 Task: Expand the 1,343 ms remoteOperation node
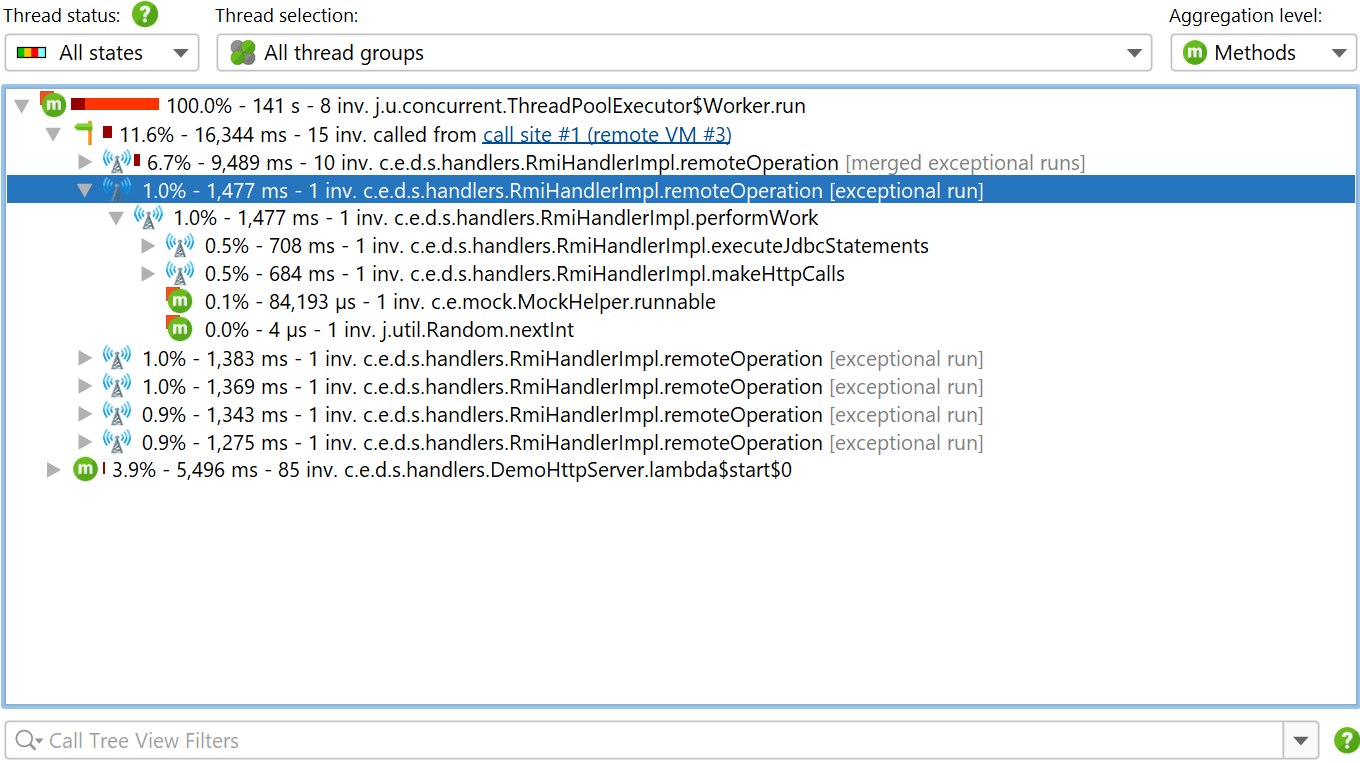point(85,414)
